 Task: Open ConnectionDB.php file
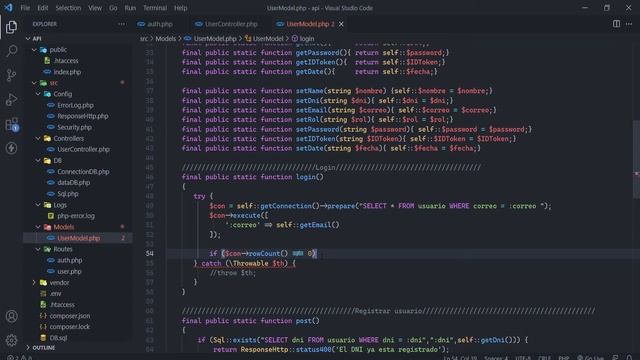(x=83, y=171)
